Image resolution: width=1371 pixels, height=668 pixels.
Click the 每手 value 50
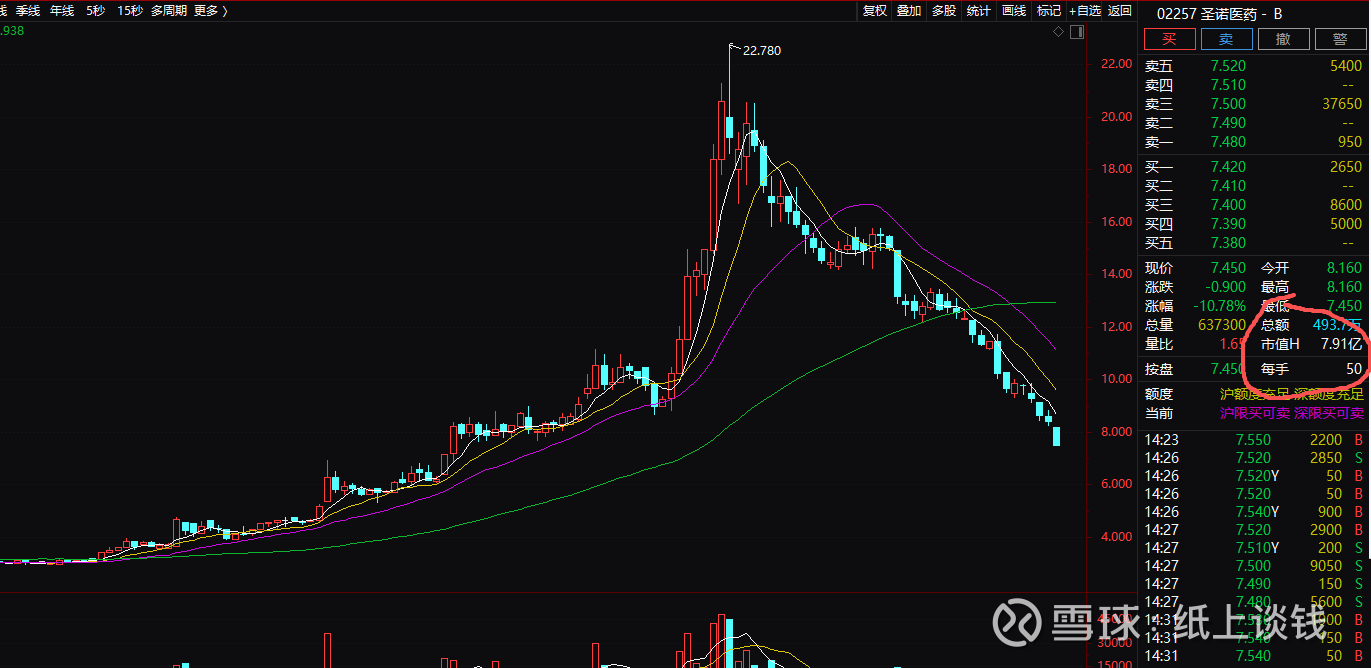[1354, 370]
